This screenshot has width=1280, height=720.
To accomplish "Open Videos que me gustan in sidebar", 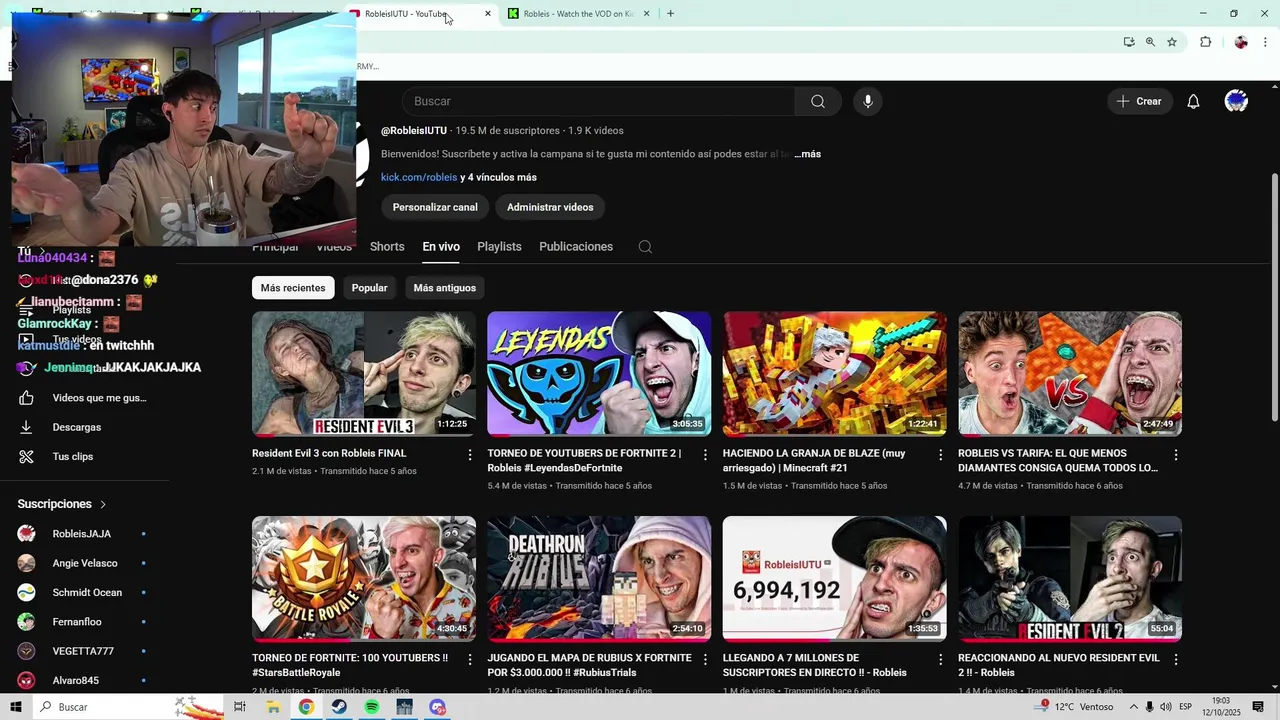I will coord(85,398).
